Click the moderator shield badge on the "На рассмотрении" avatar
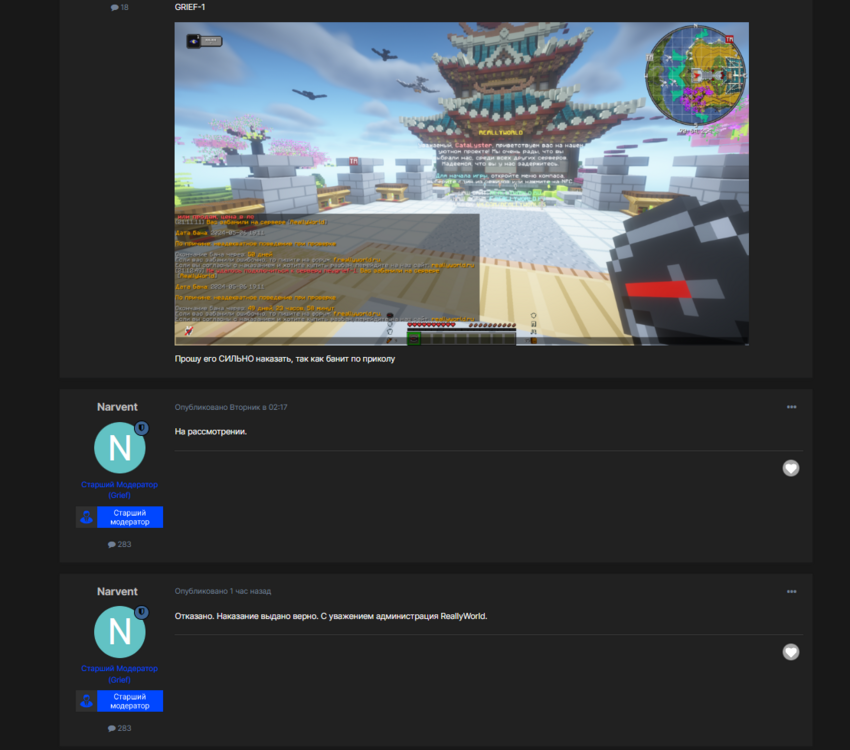 point(141,428)
